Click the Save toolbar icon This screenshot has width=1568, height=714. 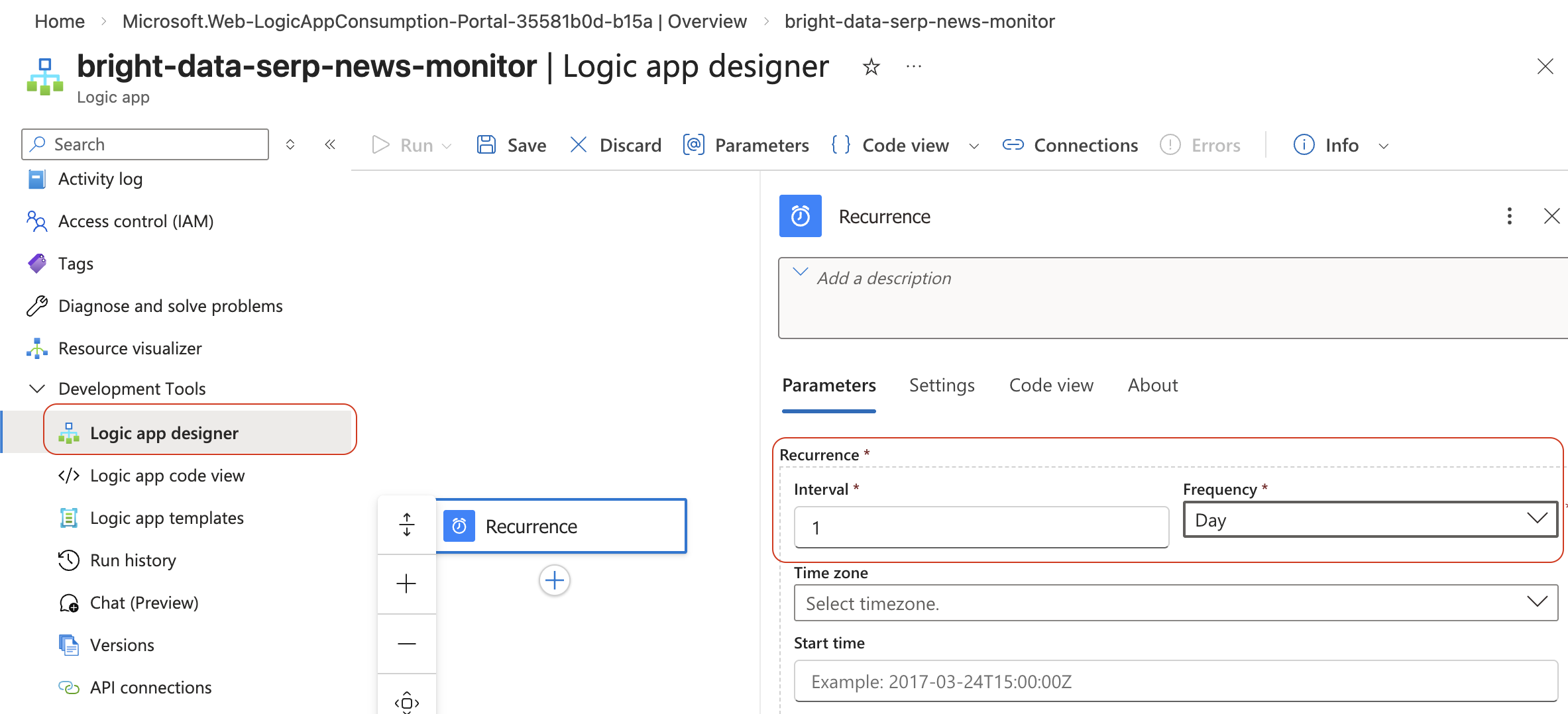(x=486, y=145)
